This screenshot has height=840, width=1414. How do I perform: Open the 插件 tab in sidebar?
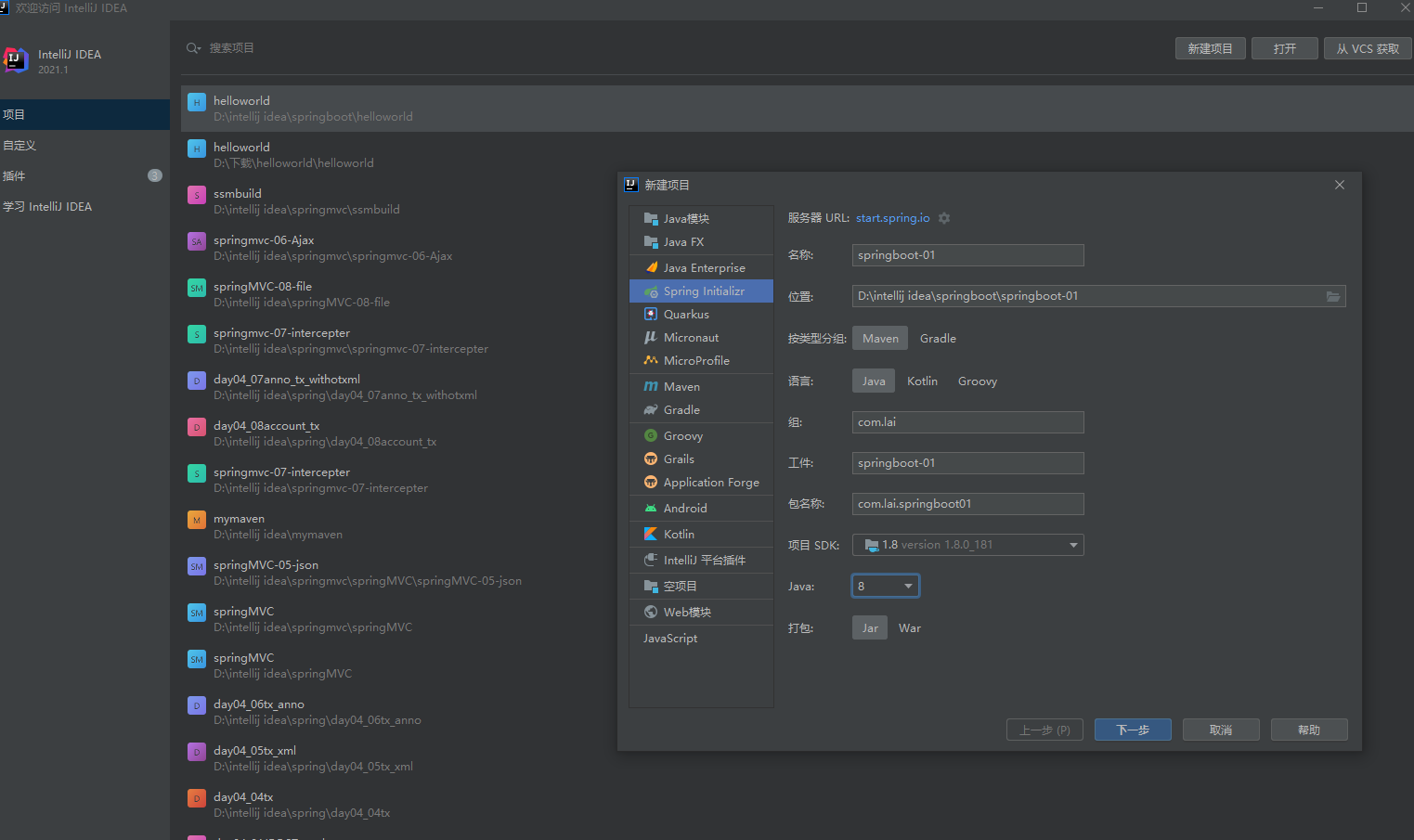click(x=84, y=176)
